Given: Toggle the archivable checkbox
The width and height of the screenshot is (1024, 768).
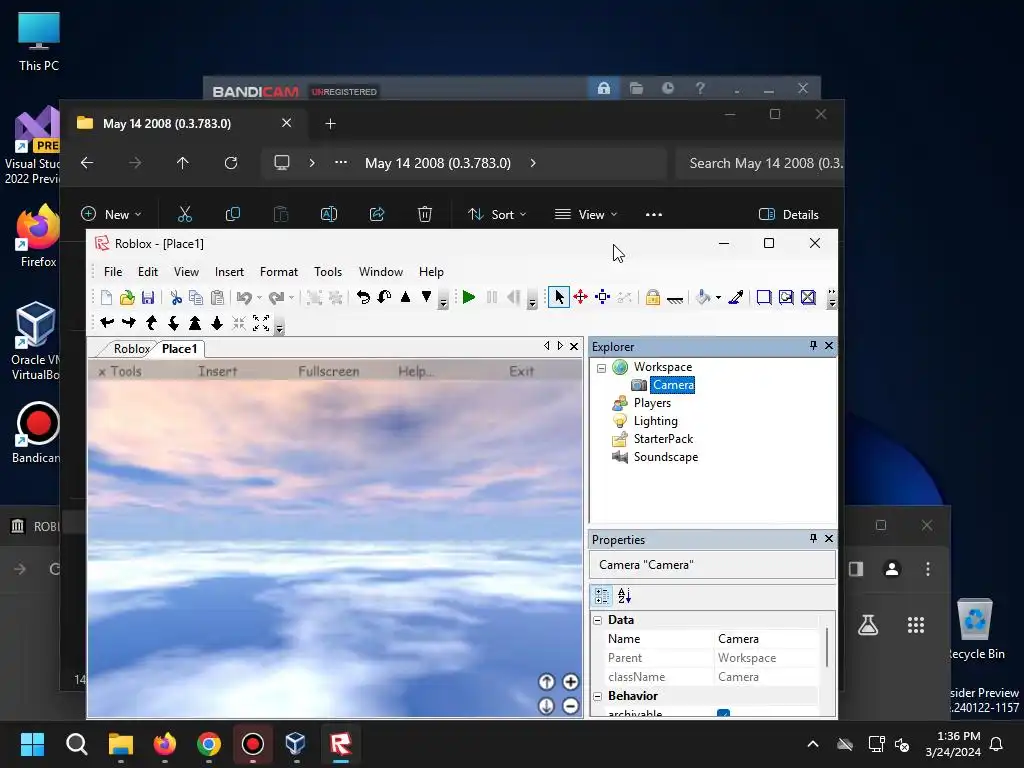Looking at the screenshot, I should click(x=723, y=714).
